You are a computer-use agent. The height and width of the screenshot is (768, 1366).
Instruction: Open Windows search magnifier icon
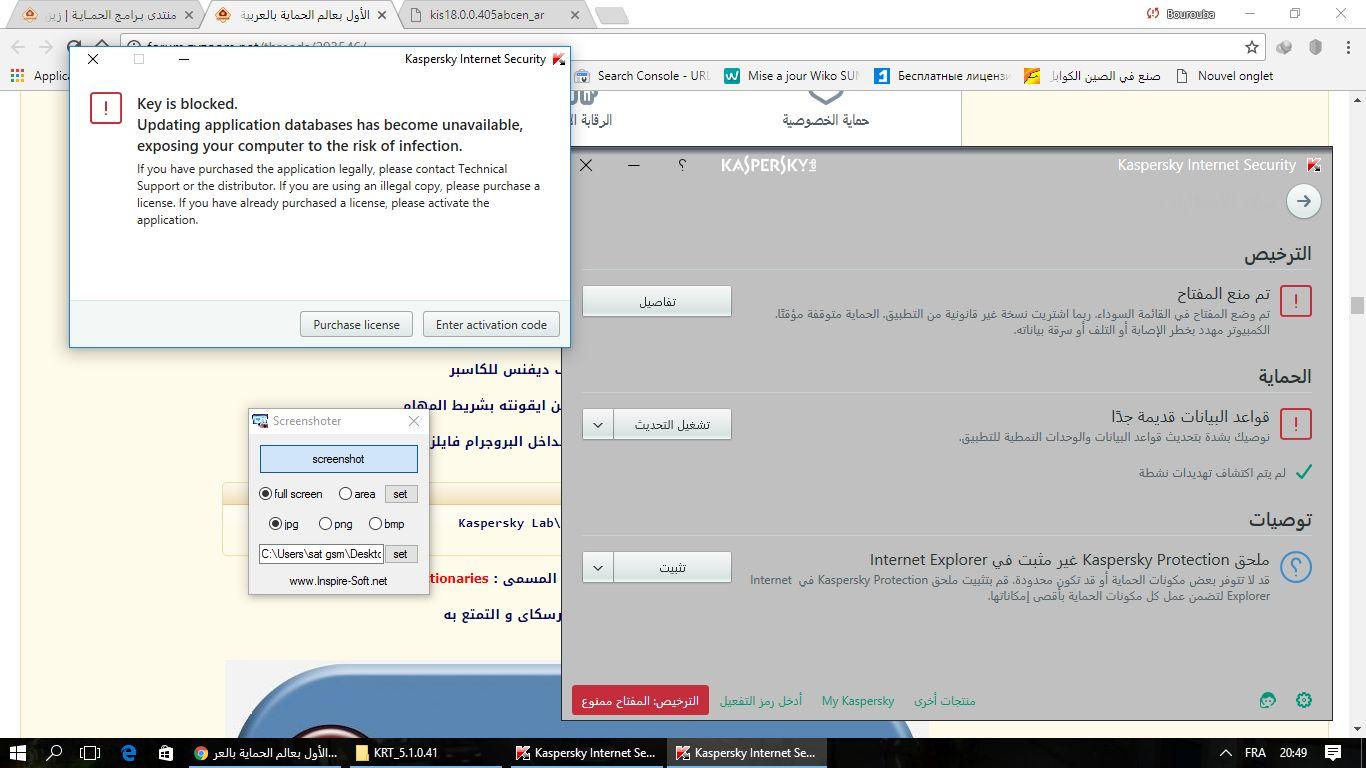[55, 752]
